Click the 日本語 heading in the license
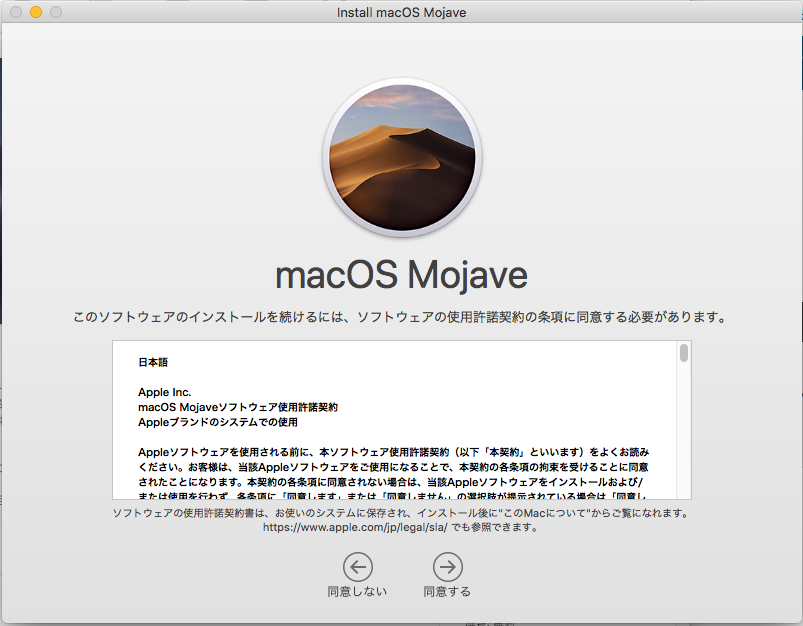Viewport: 803px width, 626px height. [x=153, y=362]
